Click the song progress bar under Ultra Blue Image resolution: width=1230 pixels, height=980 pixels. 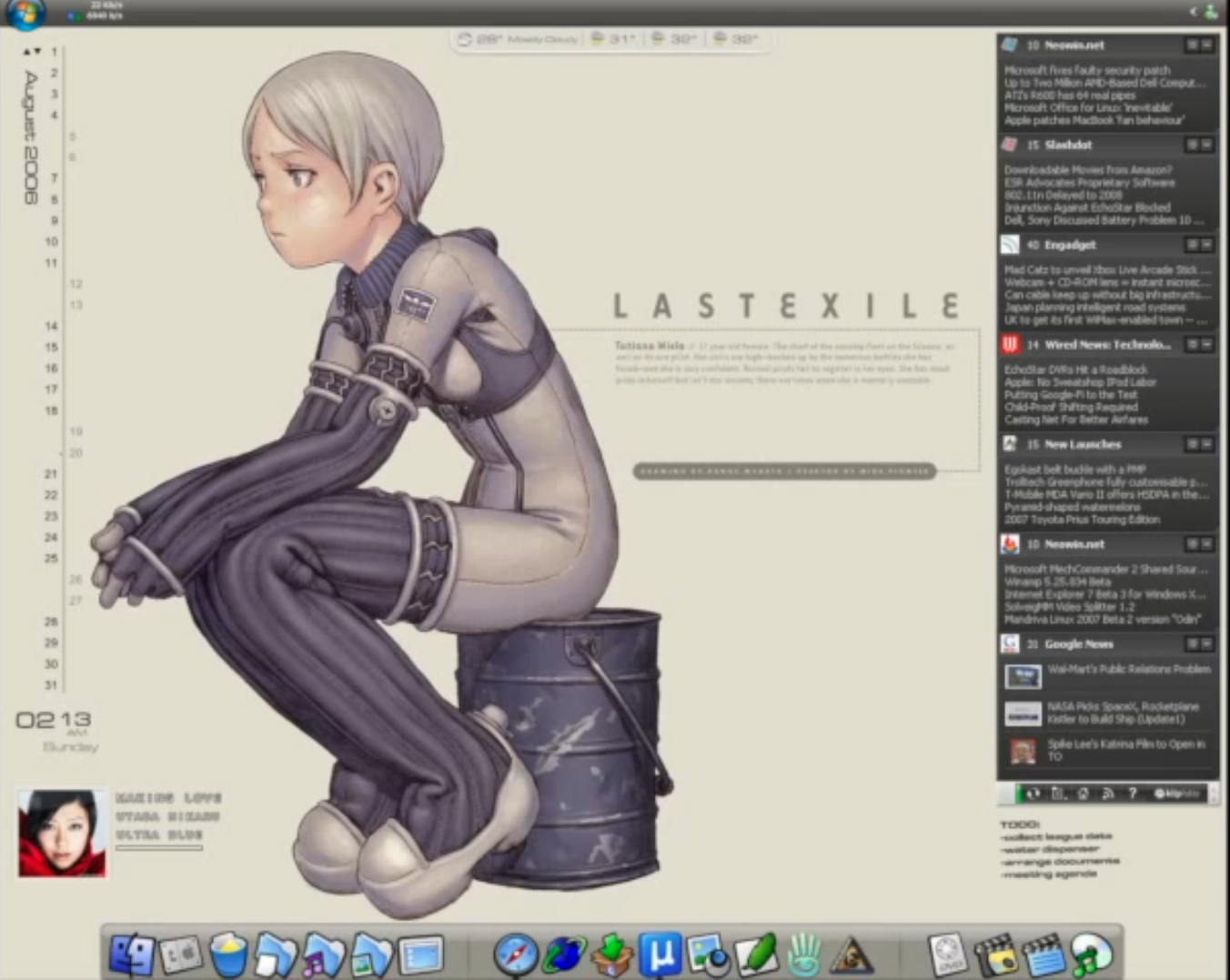click(159, 848)
